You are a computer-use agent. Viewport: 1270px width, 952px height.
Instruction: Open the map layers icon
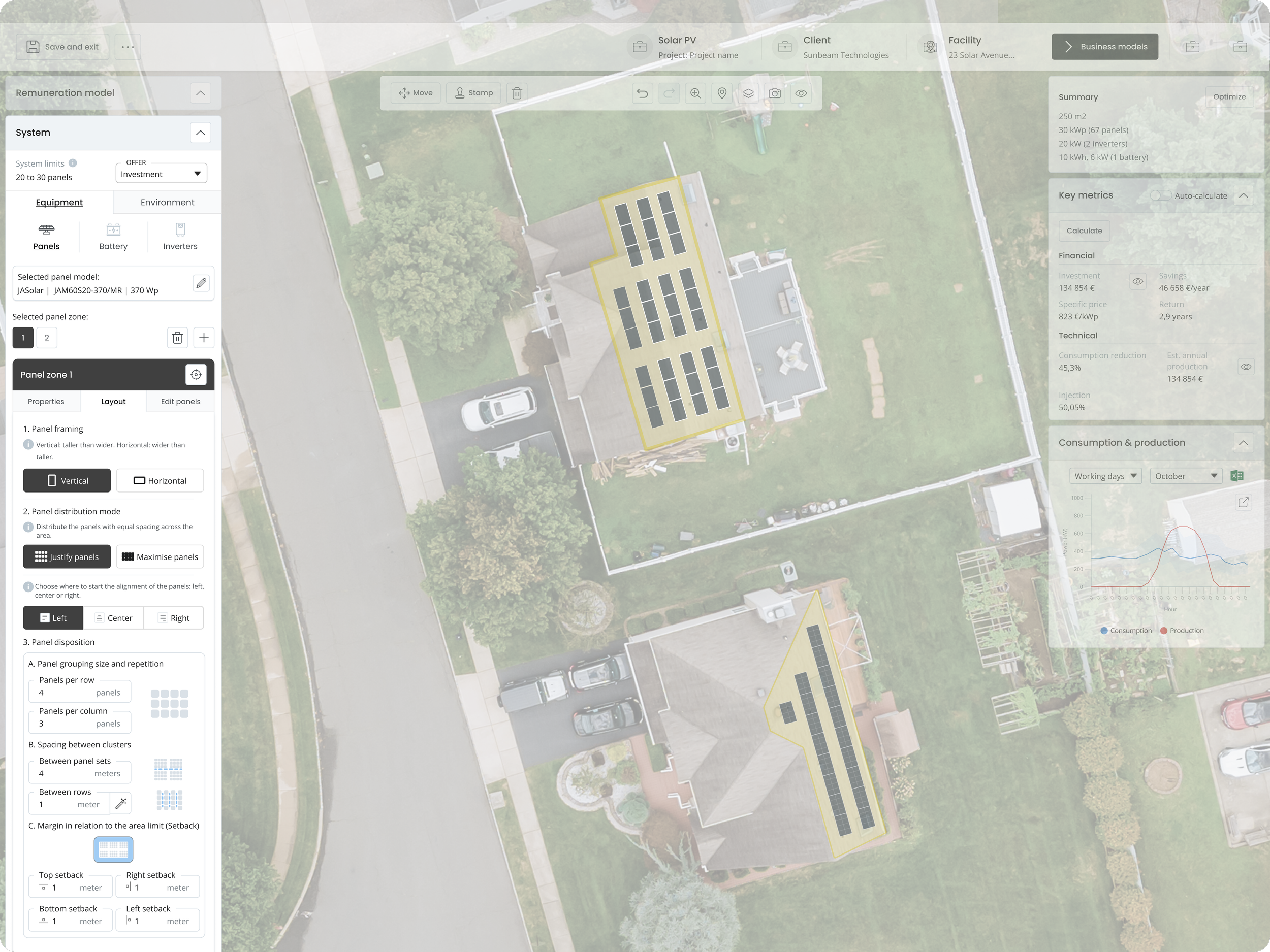(748, 93)
